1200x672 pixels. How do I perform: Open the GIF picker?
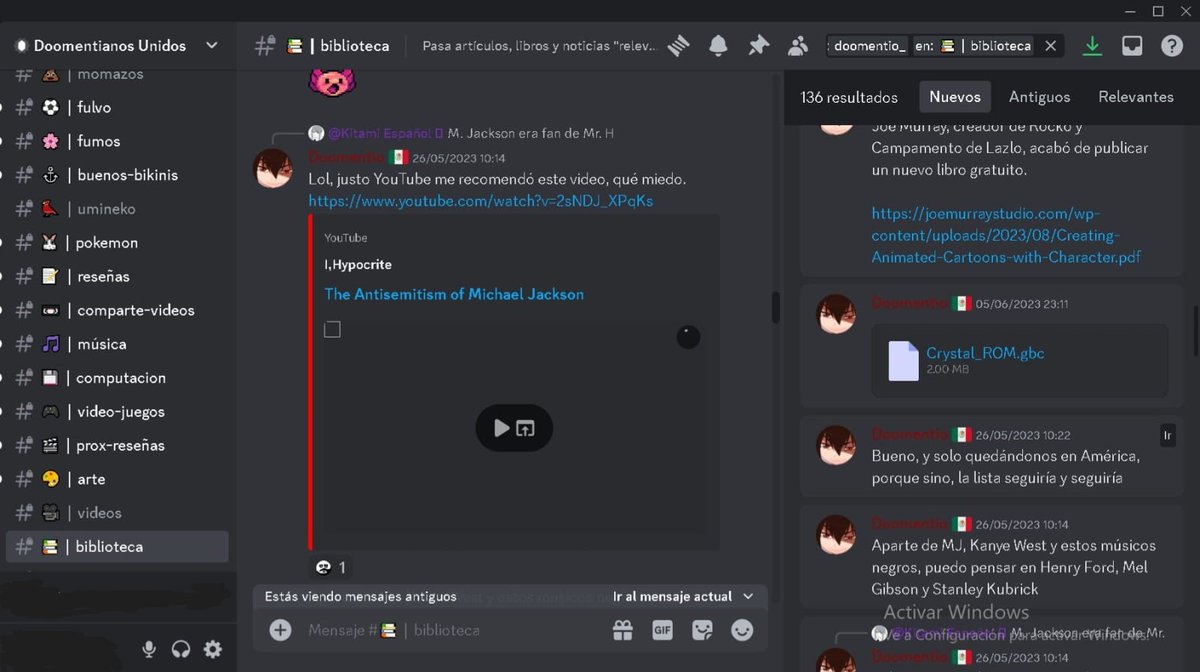[x=662, y=630]
